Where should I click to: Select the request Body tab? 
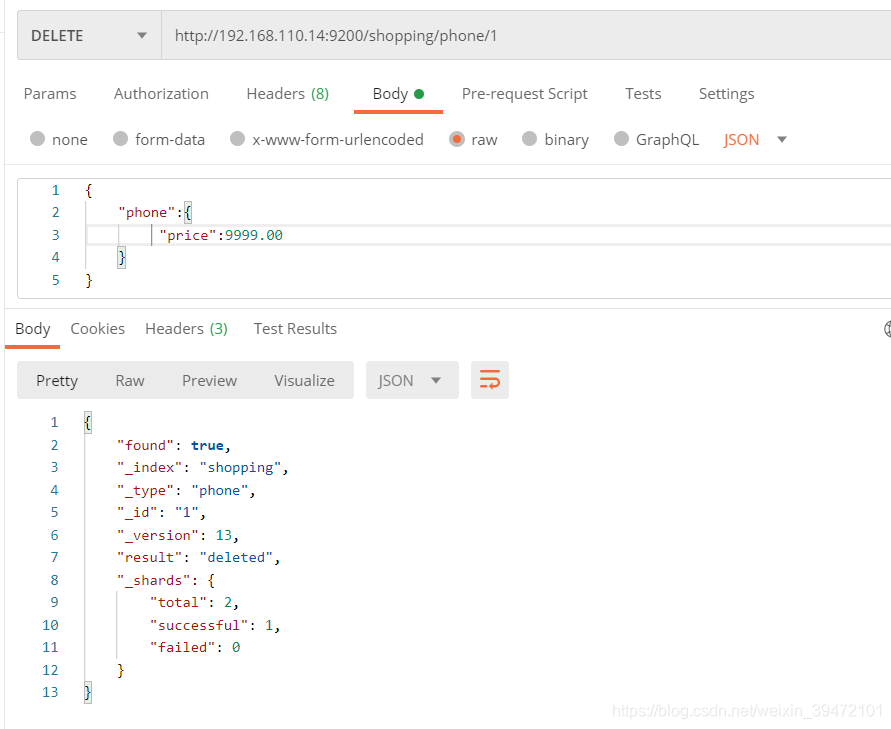pyautogui.click(x=398, y=94)
